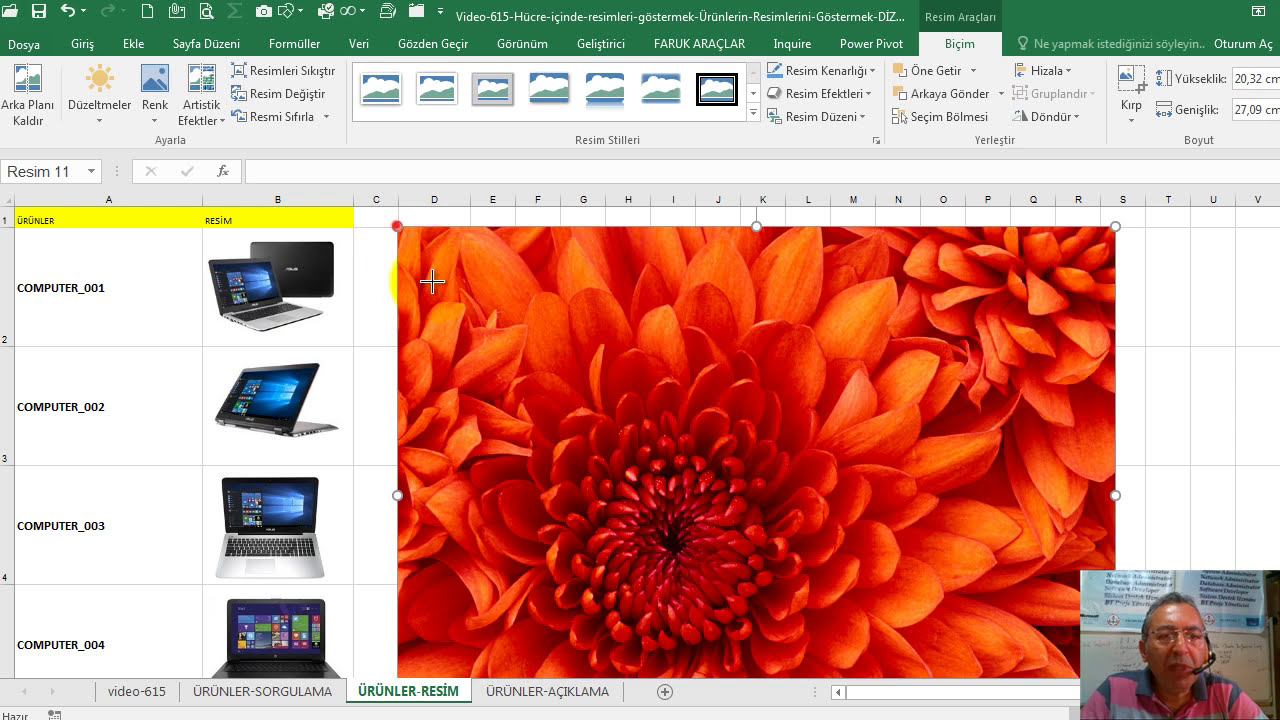Click the tell-me search box
Viewport: 1280px width, 720px height.
tap(1110, 44)
